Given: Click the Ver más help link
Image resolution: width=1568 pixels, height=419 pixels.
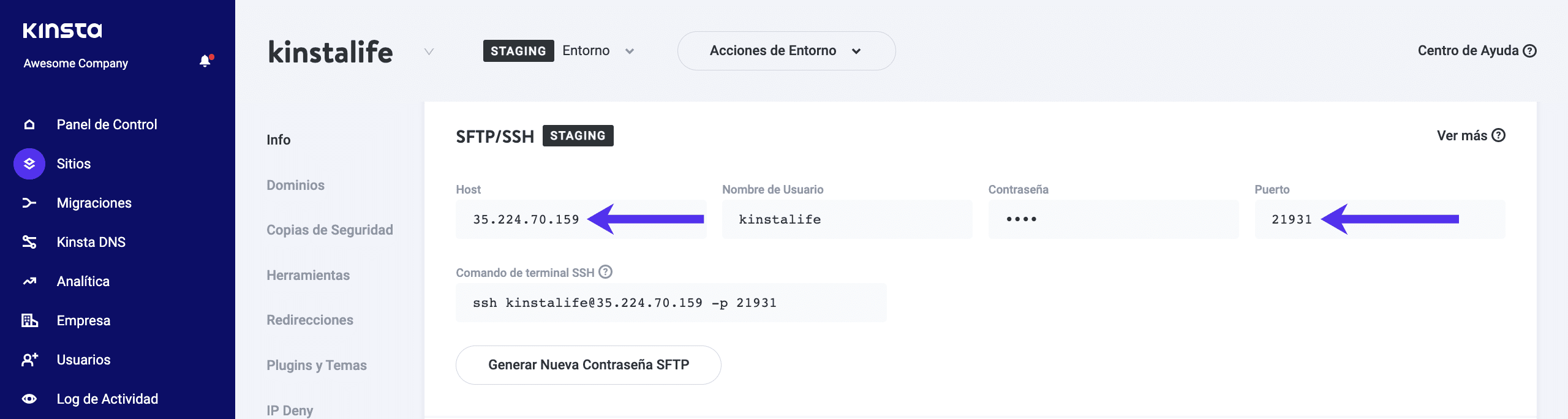Looking at the screenshot, I should 1470,135.
